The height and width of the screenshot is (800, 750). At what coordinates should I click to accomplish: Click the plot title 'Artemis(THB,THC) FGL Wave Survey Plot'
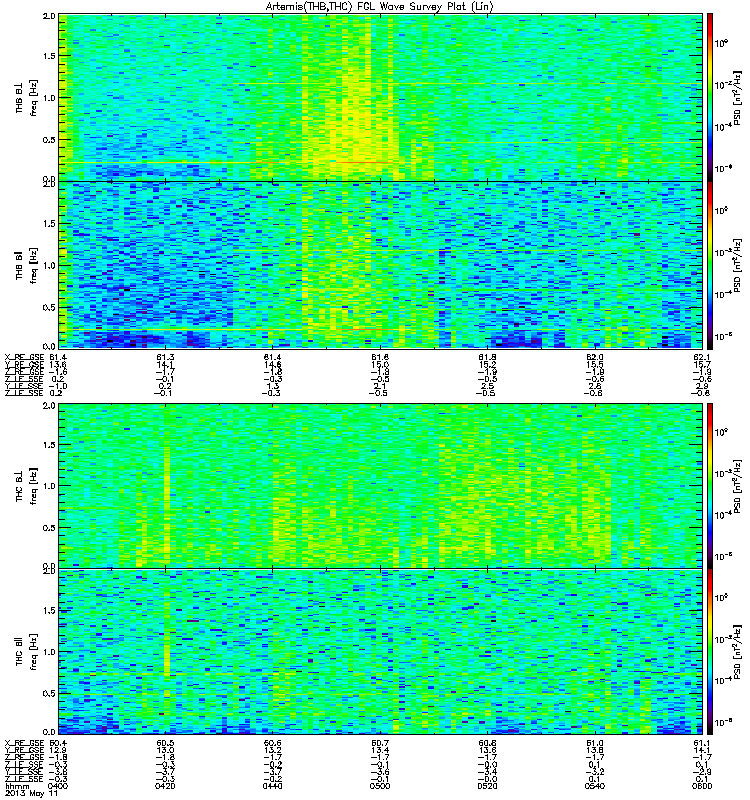(x=380, y=7)
